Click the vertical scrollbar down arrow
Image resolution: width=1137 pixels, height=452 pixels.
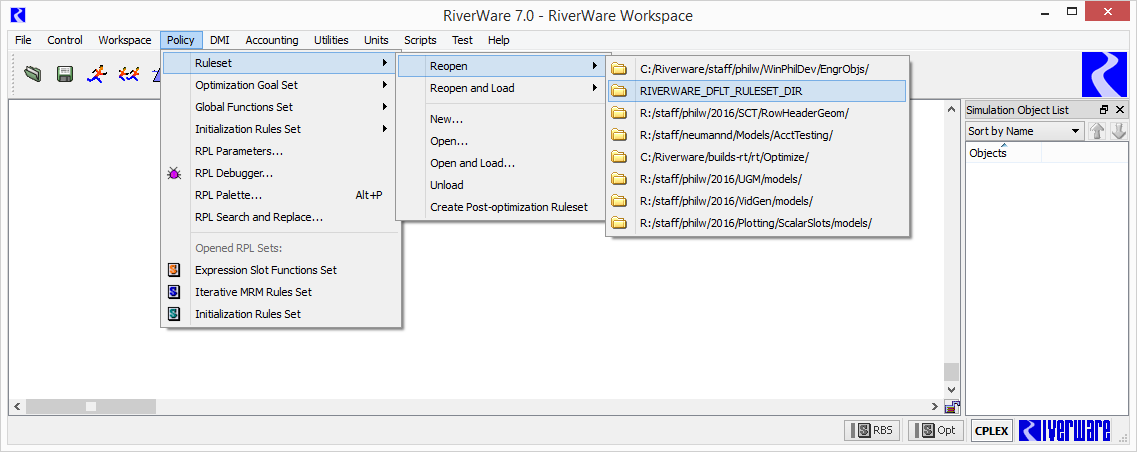point(951,391)
